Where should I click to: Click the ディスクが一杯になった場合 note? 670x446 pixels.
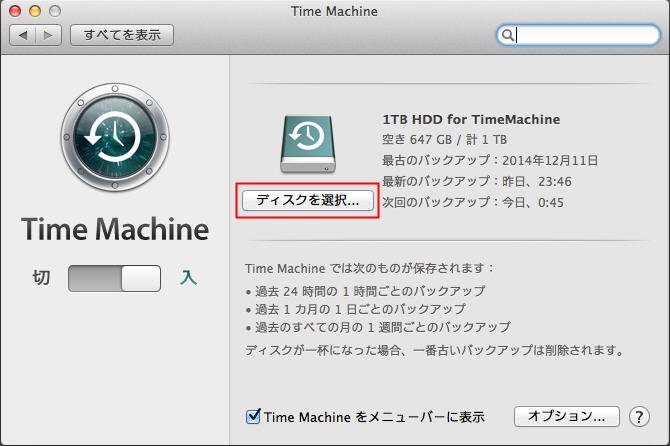[434, 350]
